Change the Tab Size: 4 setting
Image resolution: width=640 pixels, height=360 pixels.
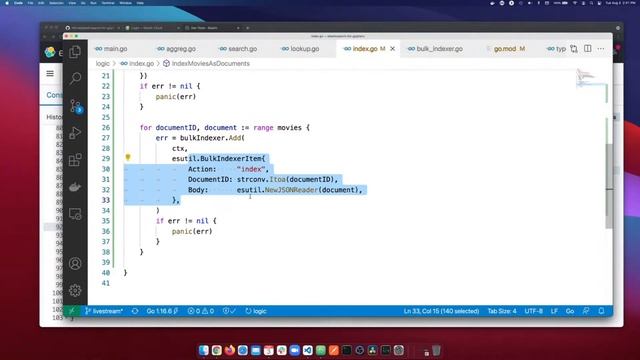click(x=502, y=311)
